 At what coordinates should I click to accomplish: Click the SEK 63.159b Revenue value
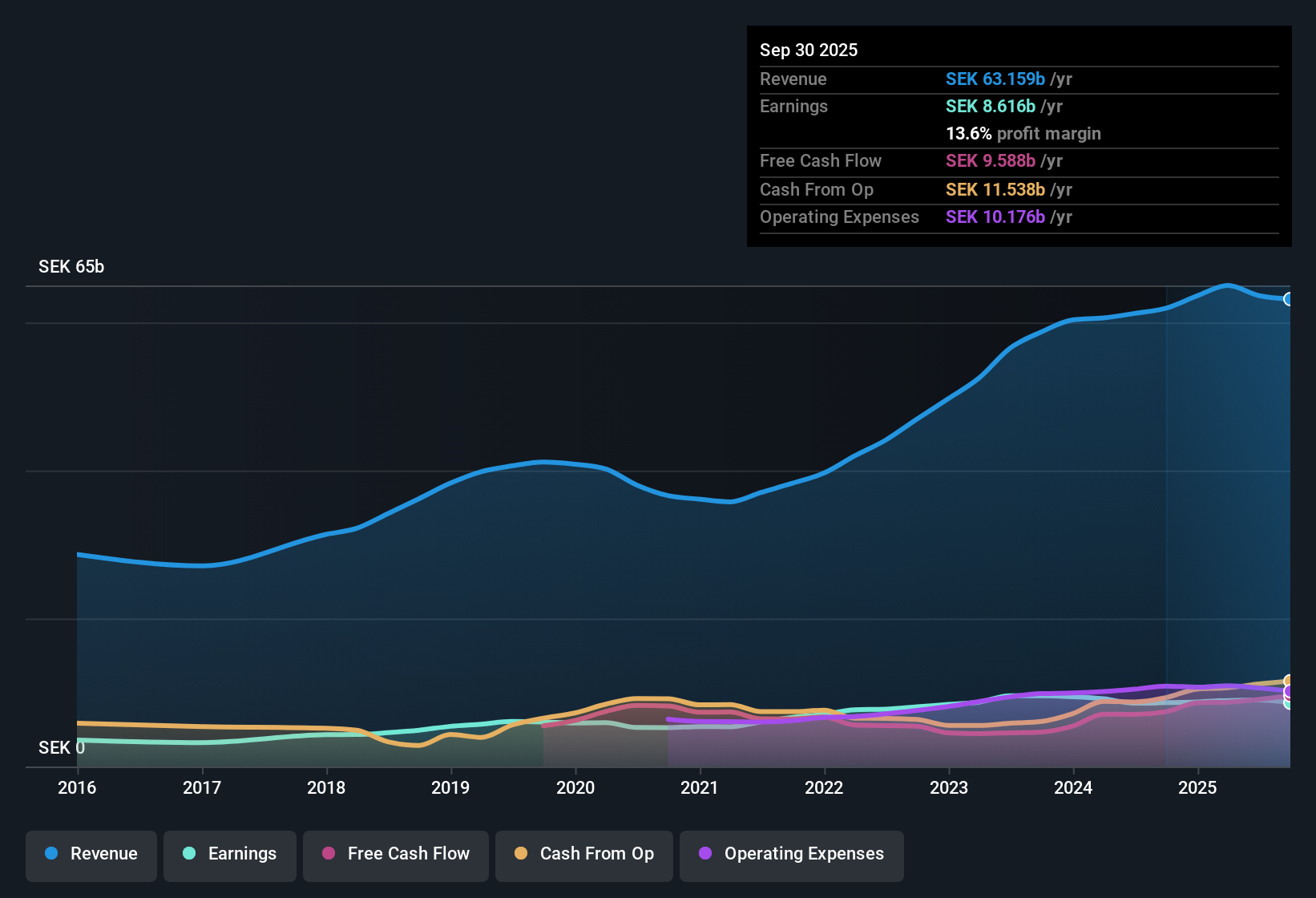point(995,79)
